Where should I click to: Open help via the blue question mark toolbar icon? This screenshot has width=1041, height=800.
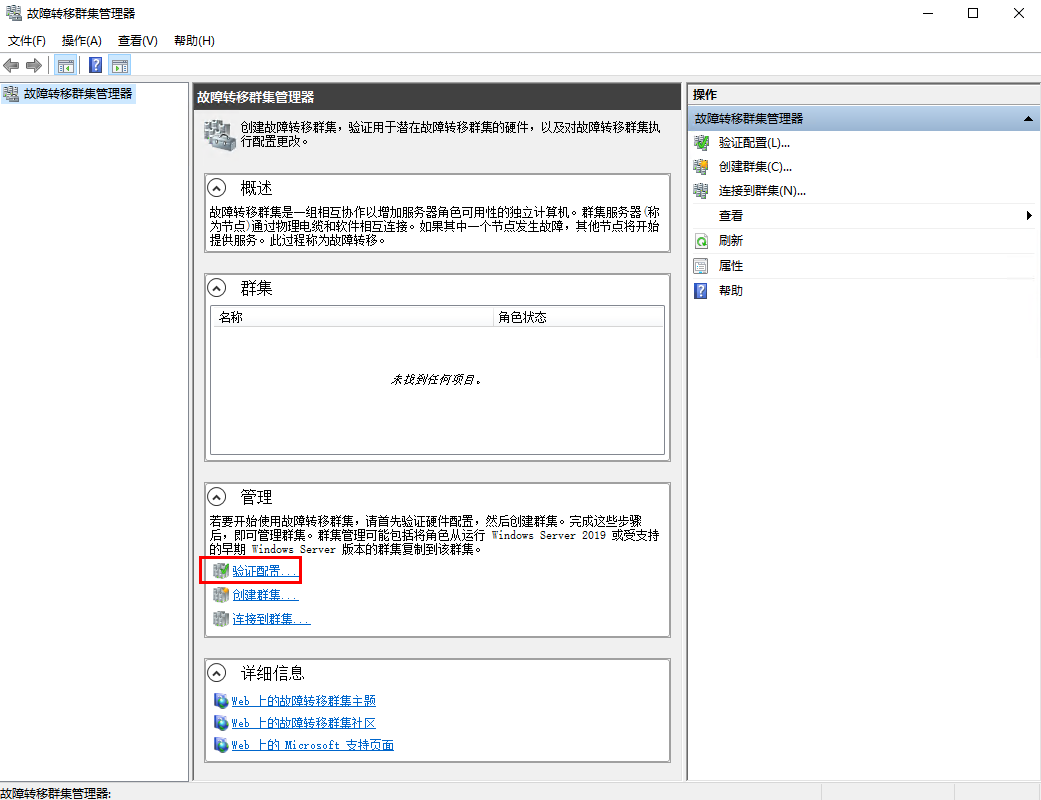(96, 65)
